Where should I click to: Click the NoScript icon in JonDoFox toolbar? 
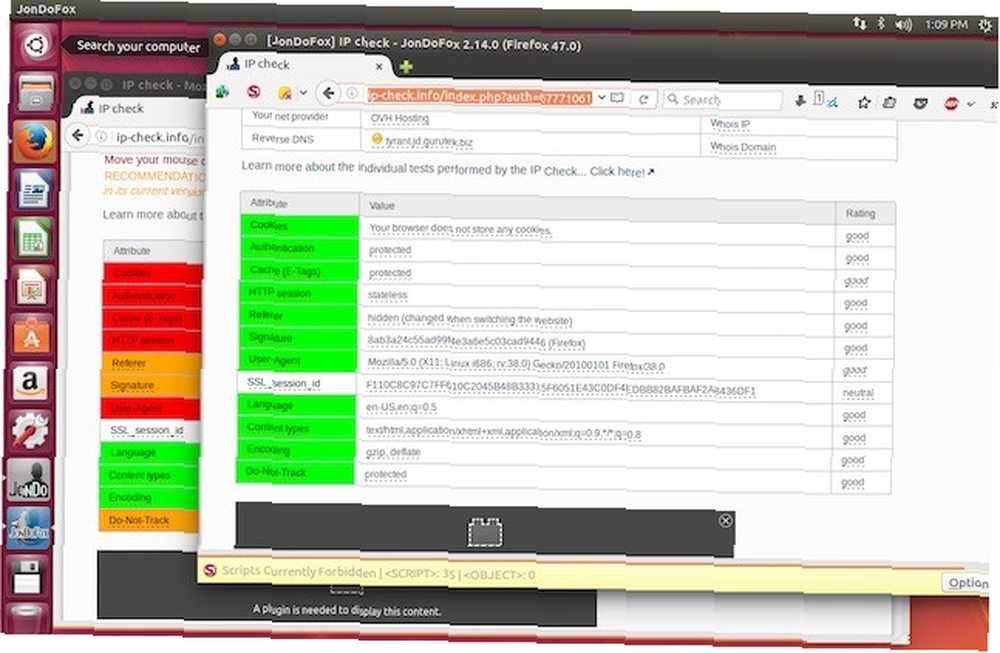(253, 92)
